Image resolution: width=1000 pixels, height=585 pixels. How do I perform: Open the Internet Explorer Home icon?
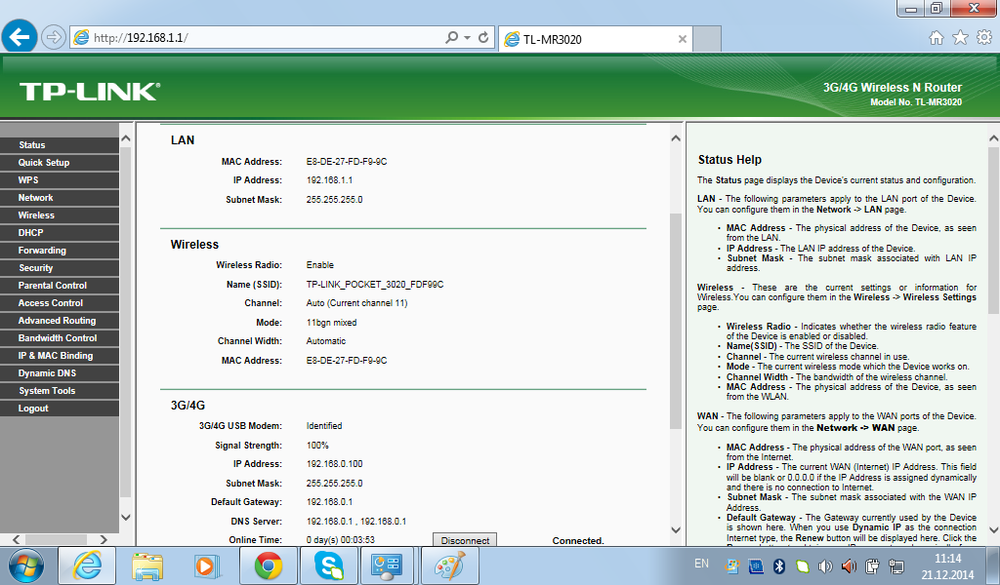936,38
